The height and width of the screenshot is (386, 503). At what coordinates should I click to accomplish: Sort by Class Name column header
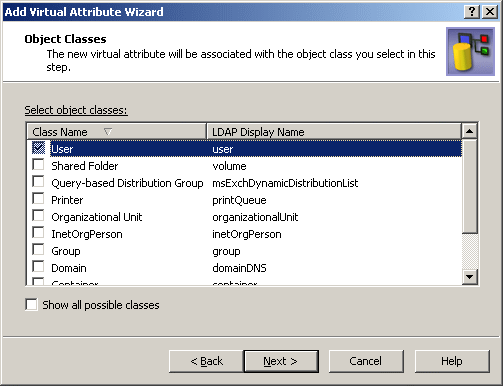(116, 132)
